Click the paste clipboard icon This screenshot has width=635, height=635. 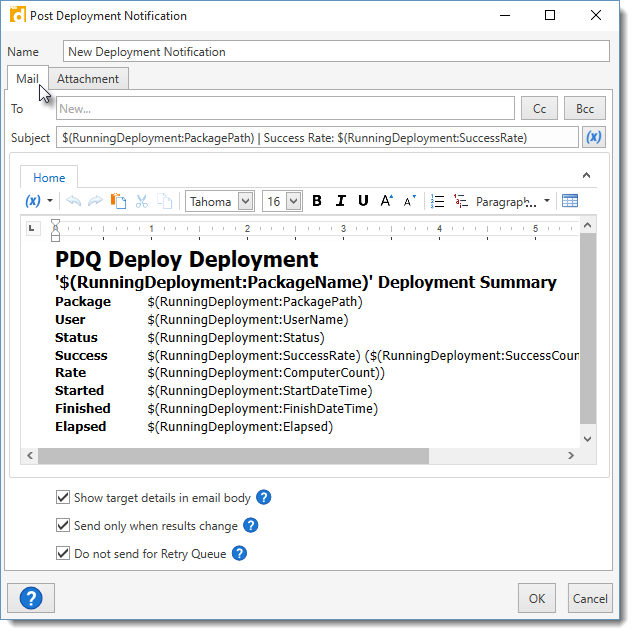119,201
